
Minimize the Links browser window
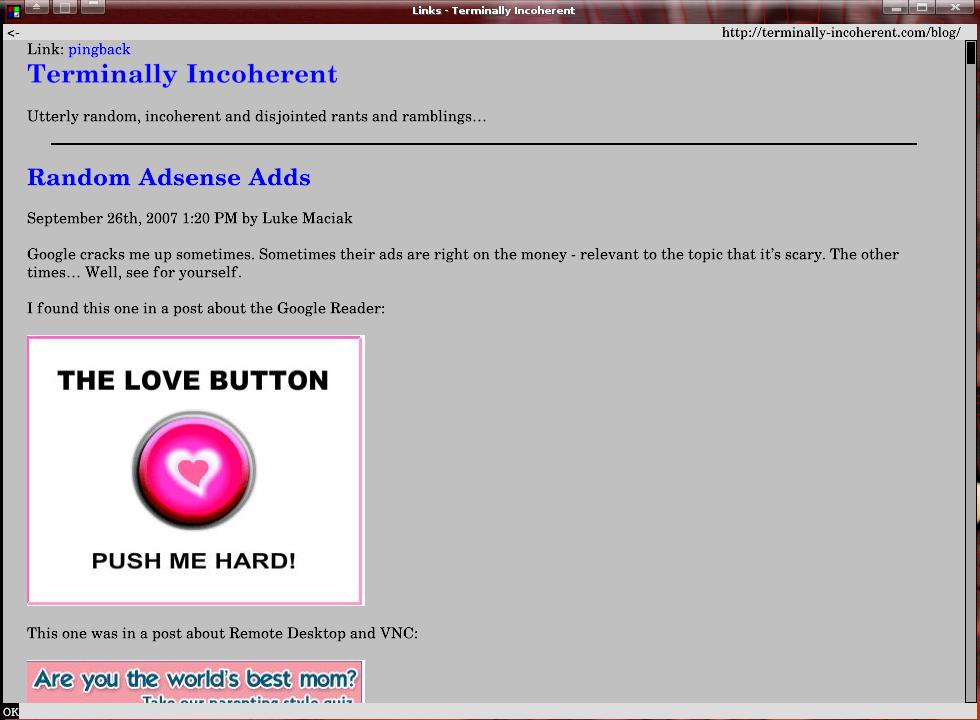click(895, 7)
